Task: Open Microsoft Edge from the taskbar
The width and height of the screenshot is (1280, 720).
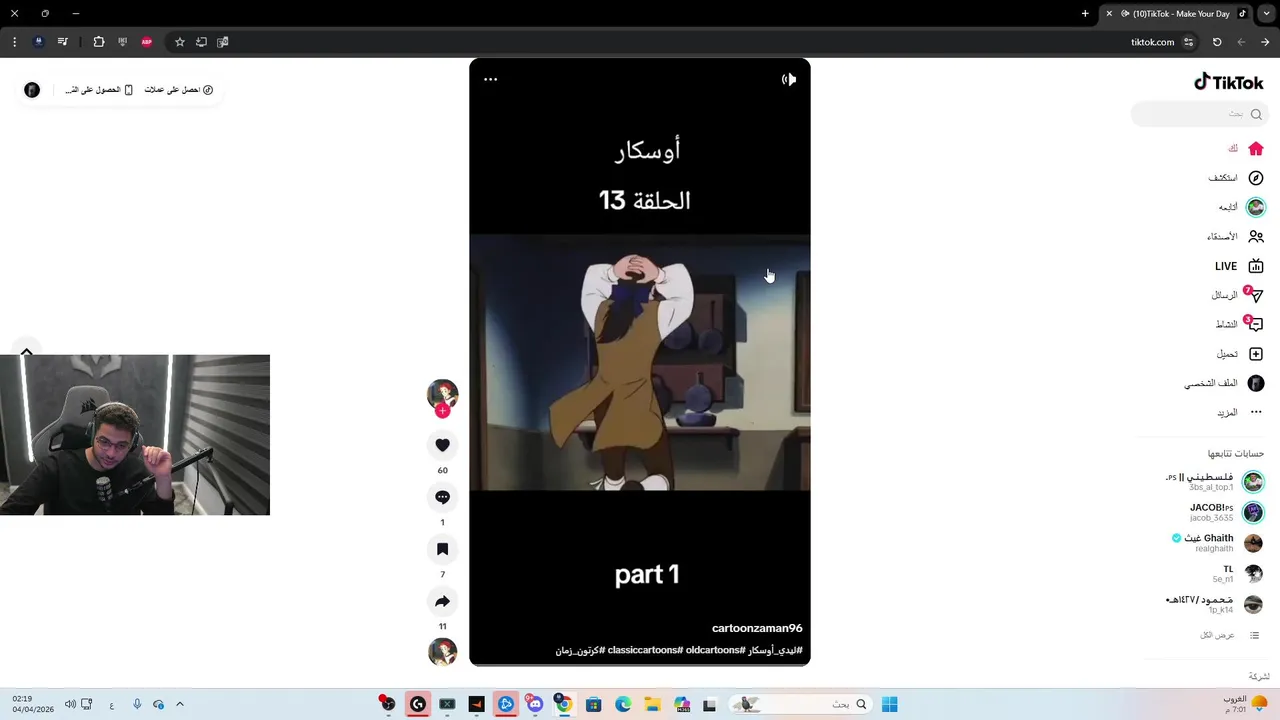Action: pyautogui.click(x=623, y=704)
